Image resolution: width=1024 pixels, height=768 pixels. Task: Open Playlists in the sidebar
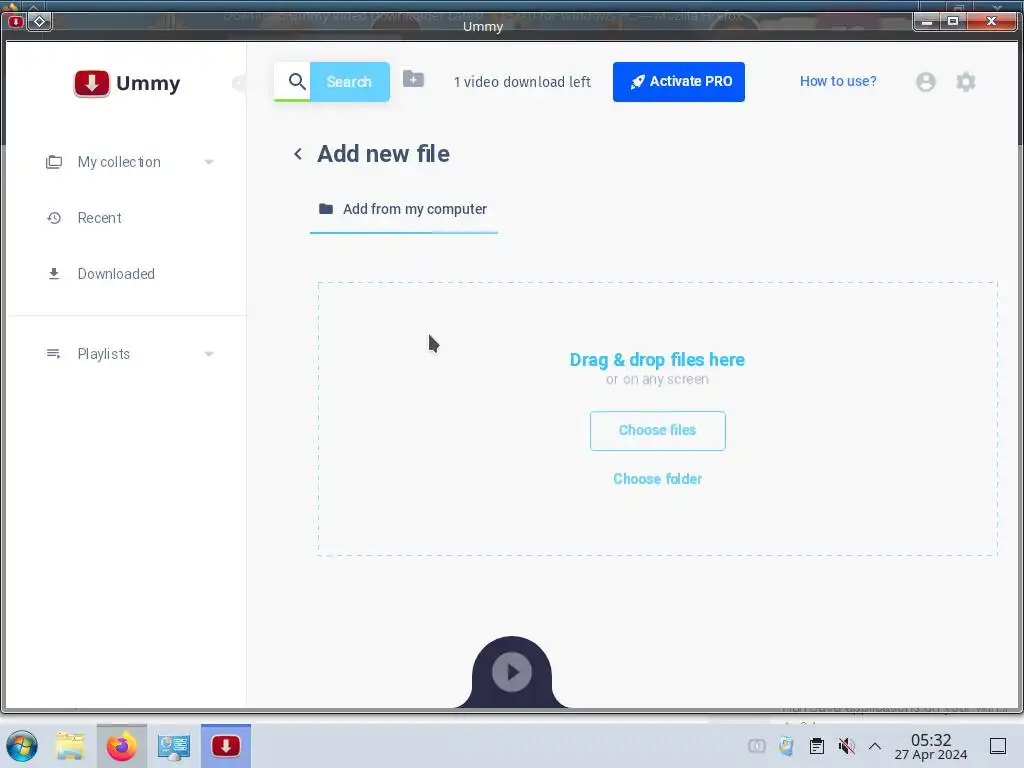(x=103, y=354)
